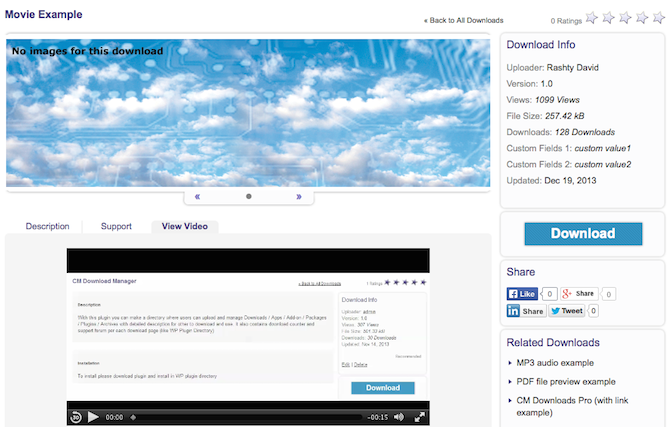
Task: Switch to the Description tab
Action: coord(47,226)
